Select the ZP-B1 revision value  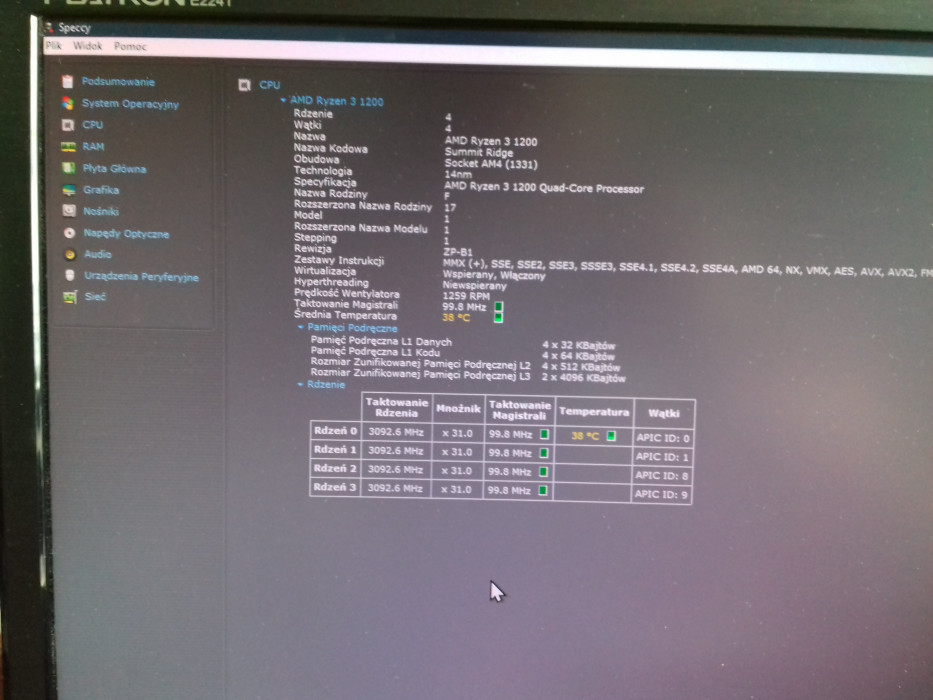(458, 252)
